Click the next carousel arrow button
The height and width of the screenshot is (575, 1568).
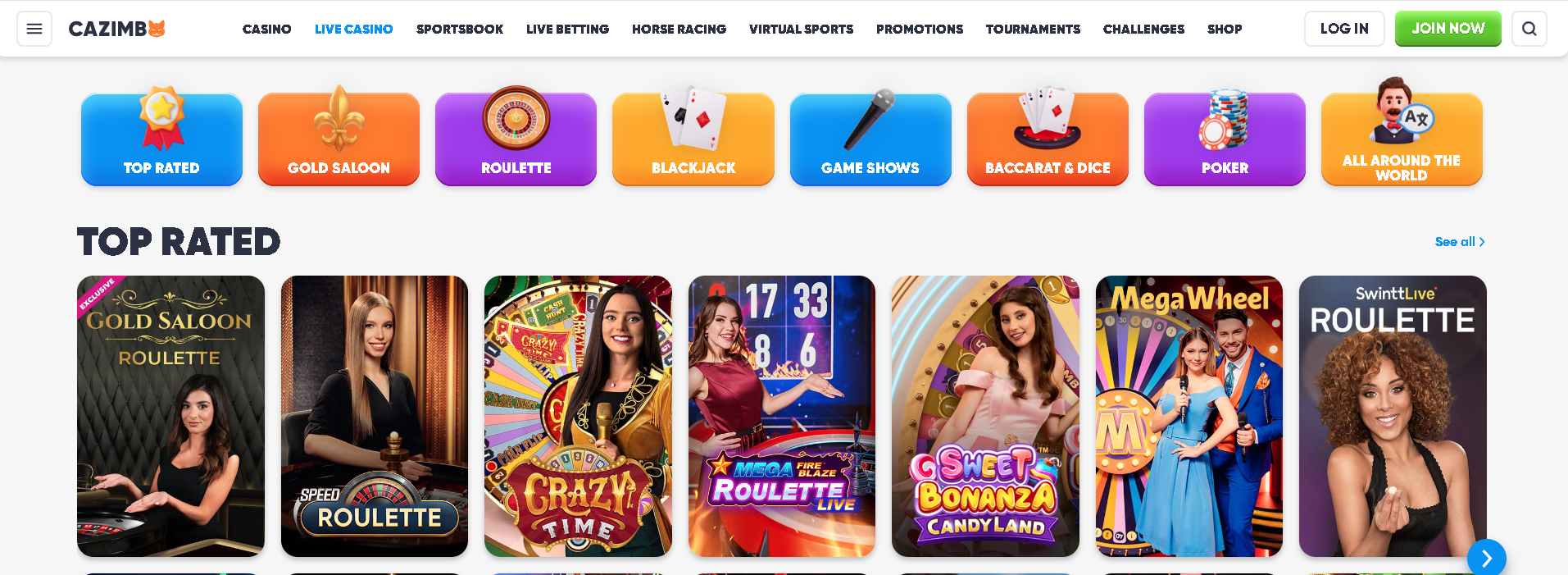tap(1487, 558)
